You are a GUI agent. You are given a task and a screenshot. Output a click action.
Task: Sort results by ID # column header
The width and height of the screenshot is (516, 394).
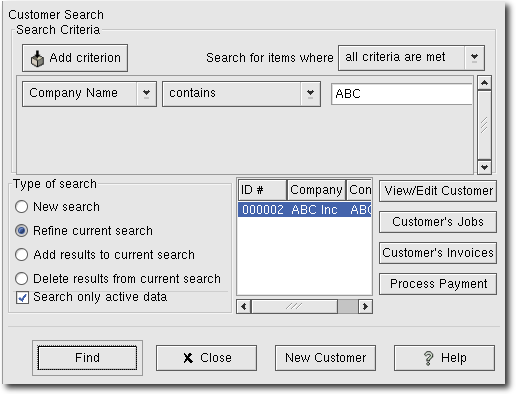(262, 190)
